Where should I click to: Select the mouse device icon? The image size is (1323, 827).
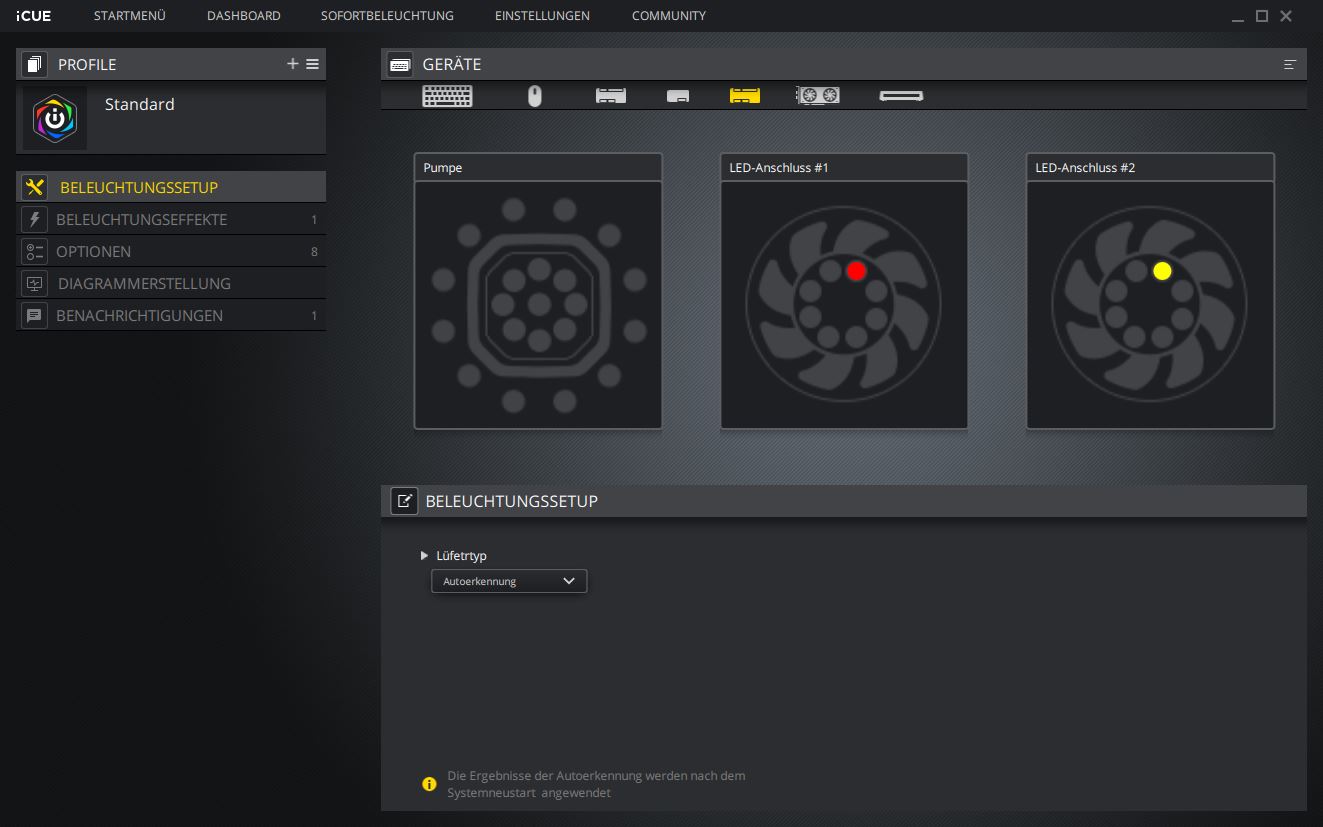coord(535,96)
